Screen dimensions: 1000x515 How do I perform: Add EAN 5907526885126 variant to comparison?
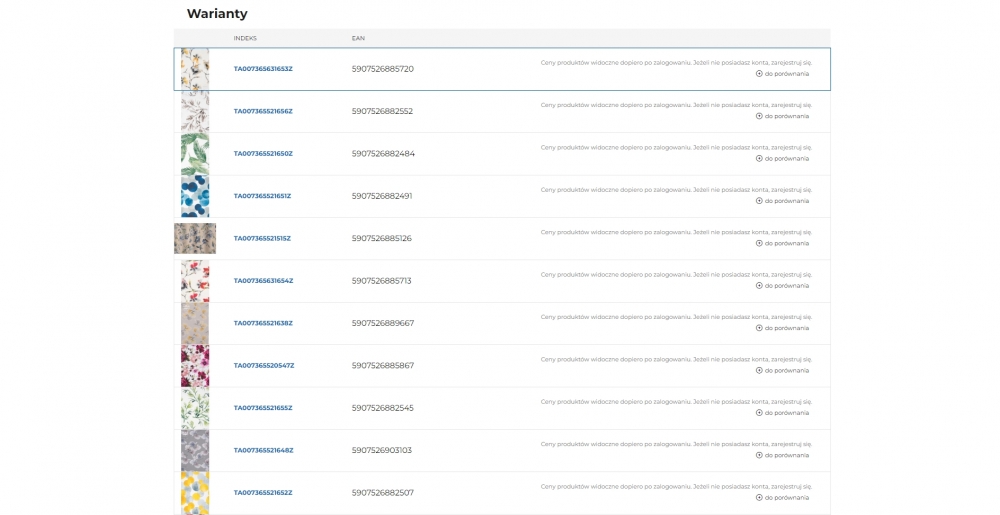click(x=783, y=243)
